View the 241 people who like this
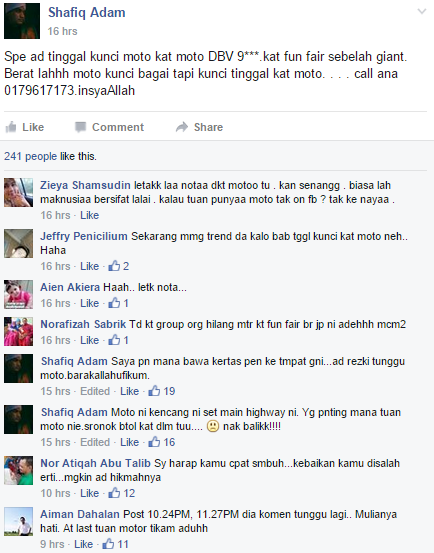The height and width of the screenshot is (553, 434). (30, 156)
